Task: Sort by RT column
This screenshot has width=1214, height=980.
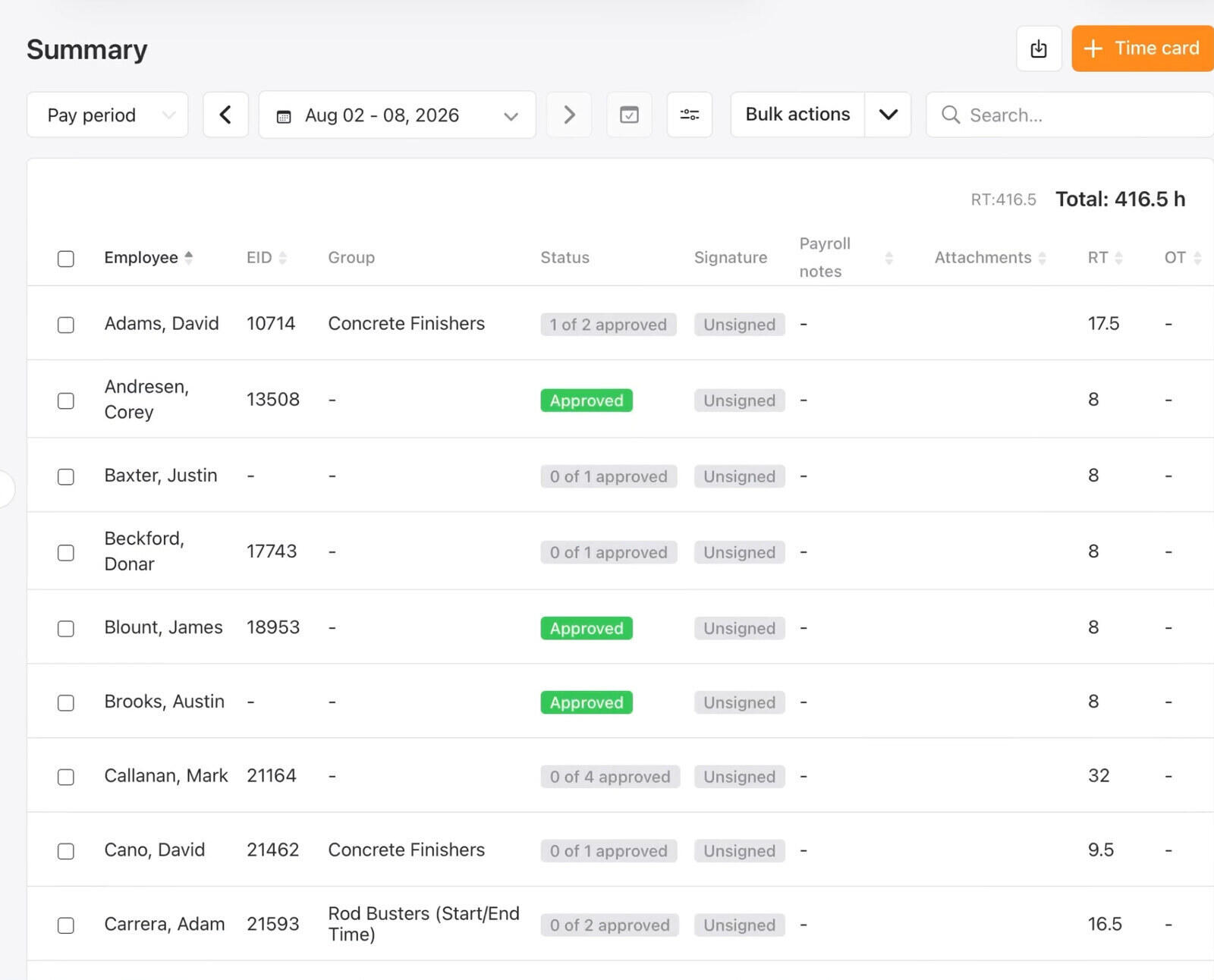Action: (x=1105, y=257)
